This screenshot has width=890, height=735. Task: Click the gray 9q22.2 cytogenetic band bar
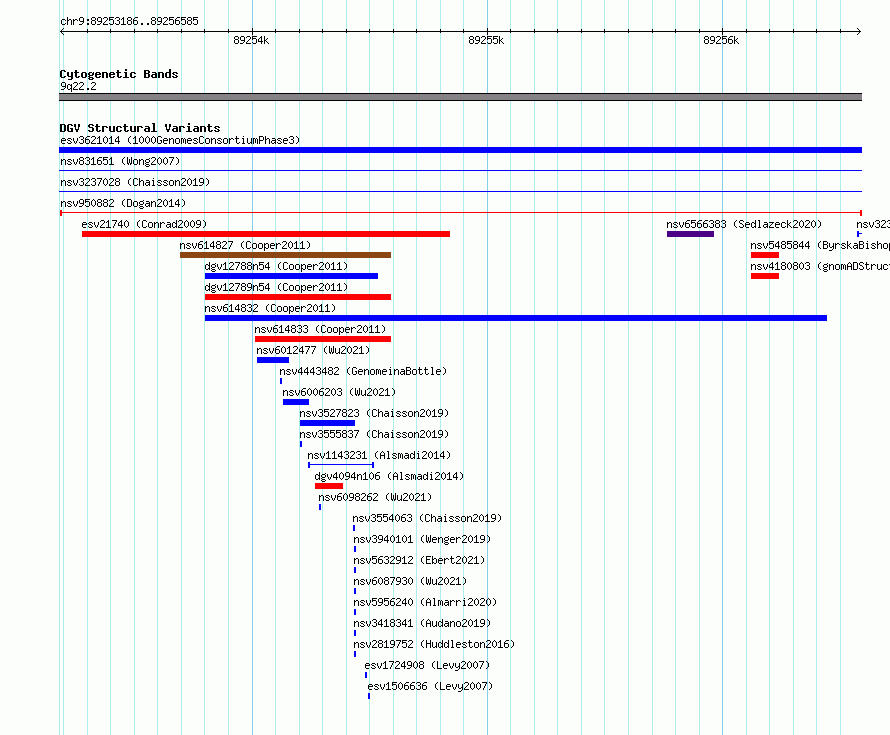460,97
